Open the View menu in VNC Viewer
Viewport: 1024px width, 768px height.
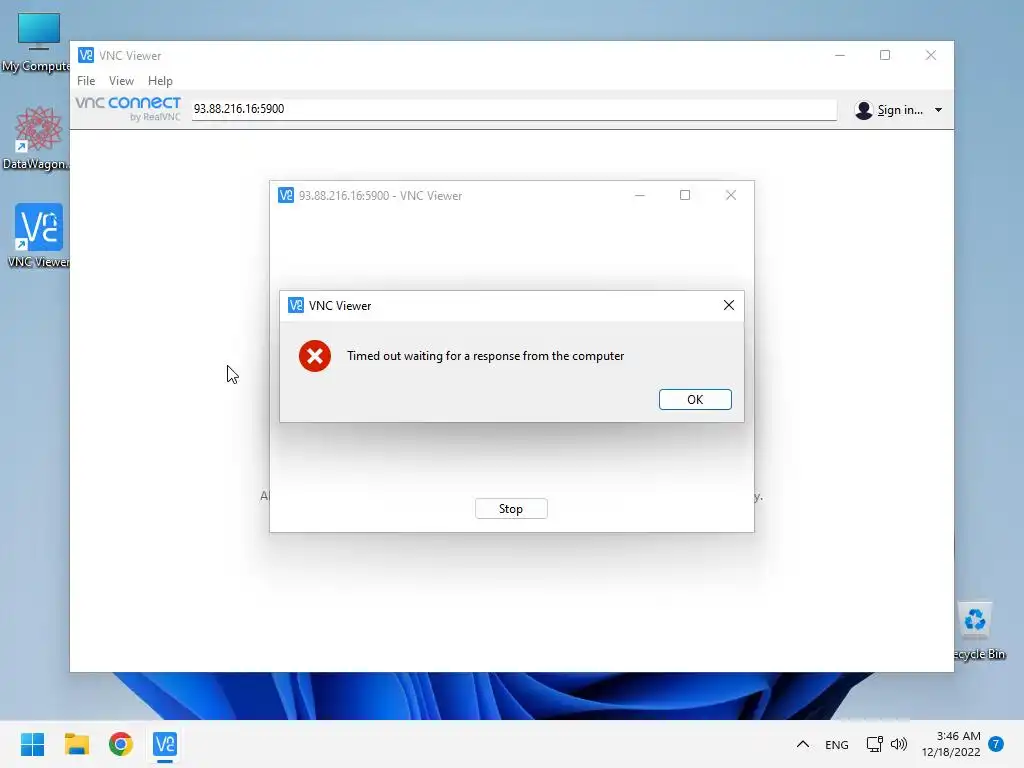121,80
